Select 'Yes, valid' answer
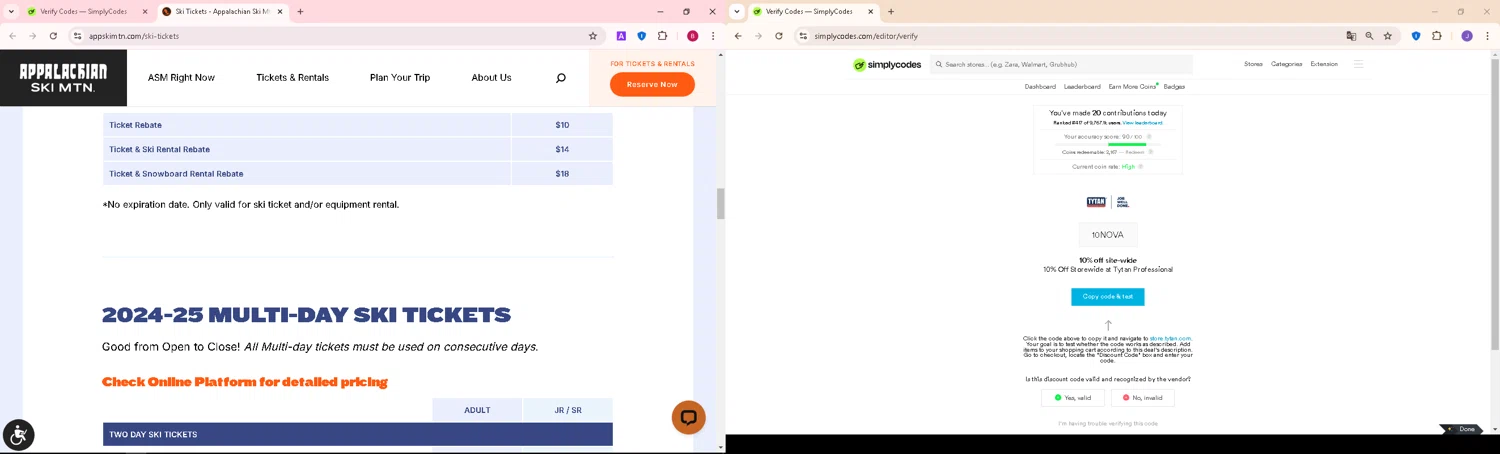Viewport: 1500px width, 454px height. [1073, 398]
